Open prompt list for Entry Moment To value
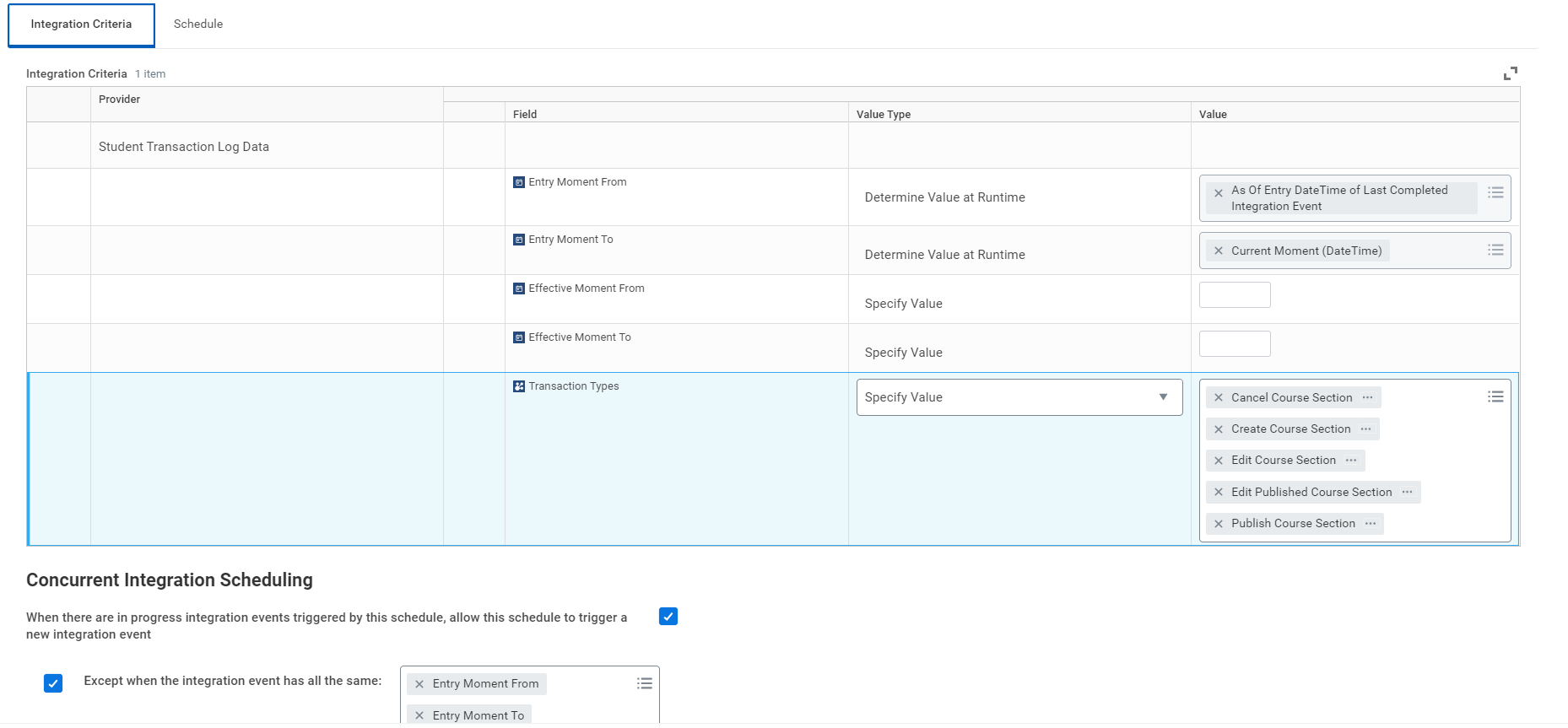 (x=1495, y=251)
